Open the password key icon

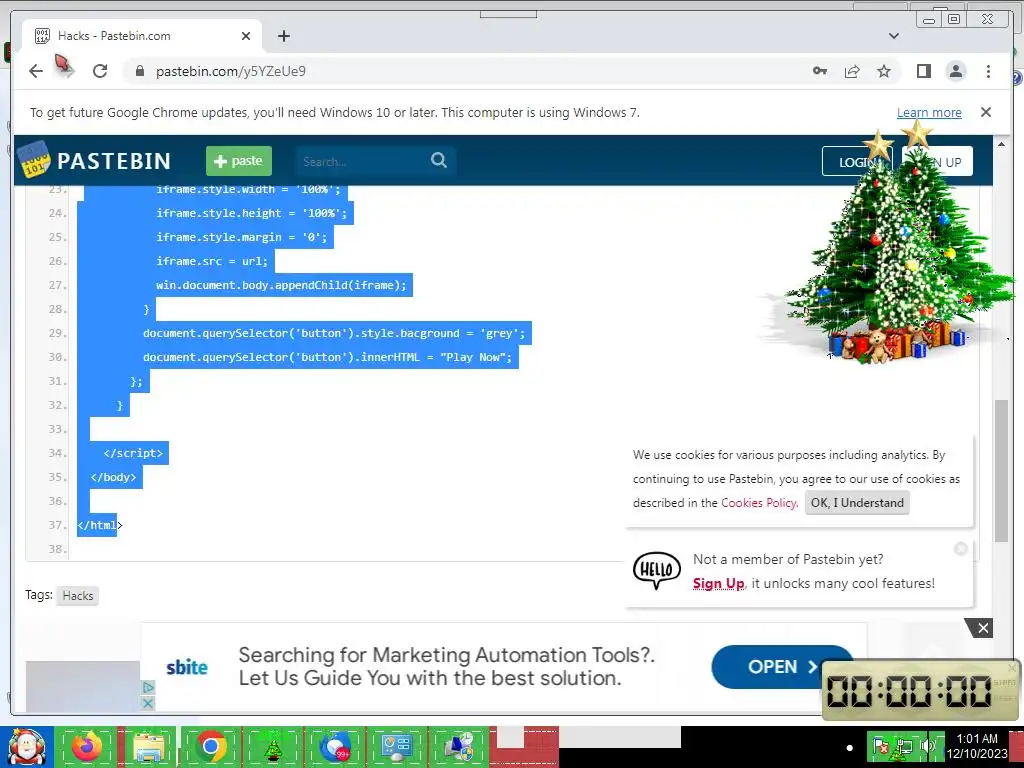(x=820, y=71)
